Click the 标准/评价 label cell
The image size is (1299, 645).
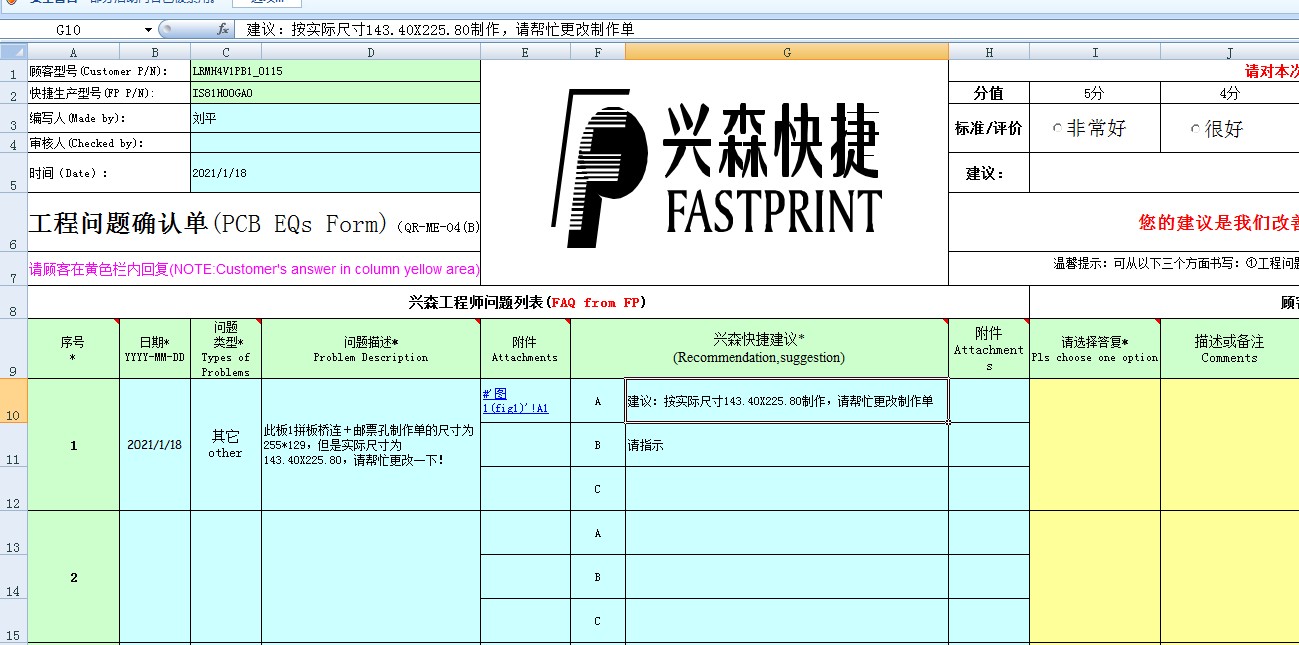(x=989, y=128)
